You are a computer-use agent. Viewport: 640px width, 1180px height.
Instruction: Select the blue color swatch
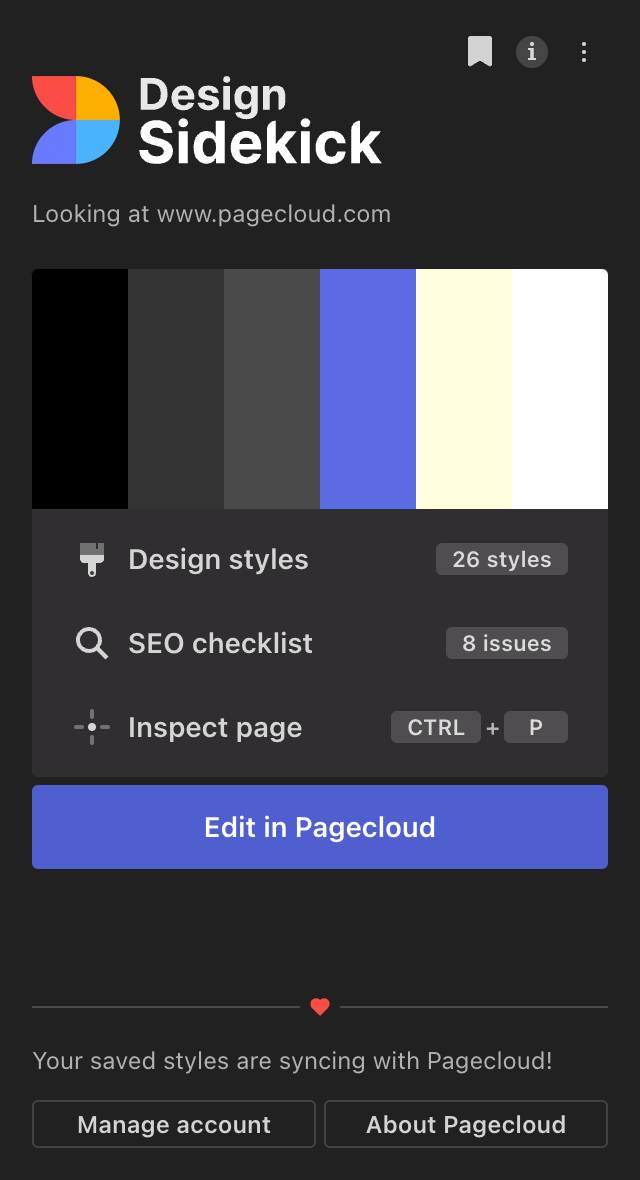(x=368, y=389)
